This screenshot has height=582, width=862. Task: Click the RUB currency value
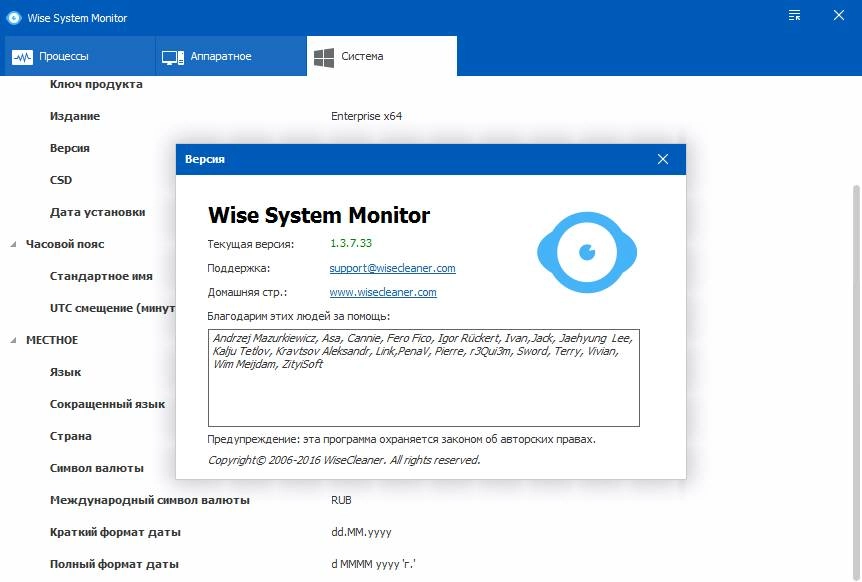(341, 500)
